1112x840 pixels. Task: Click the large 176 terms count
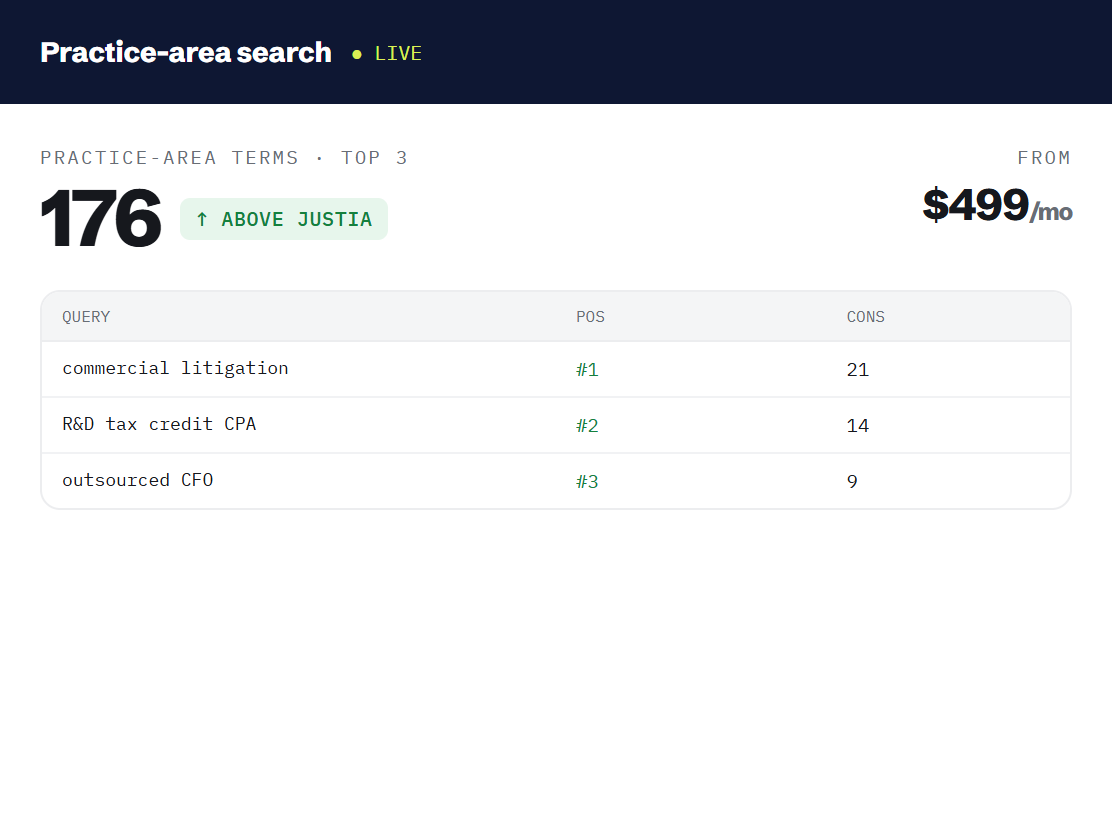[x=101, y=218]
